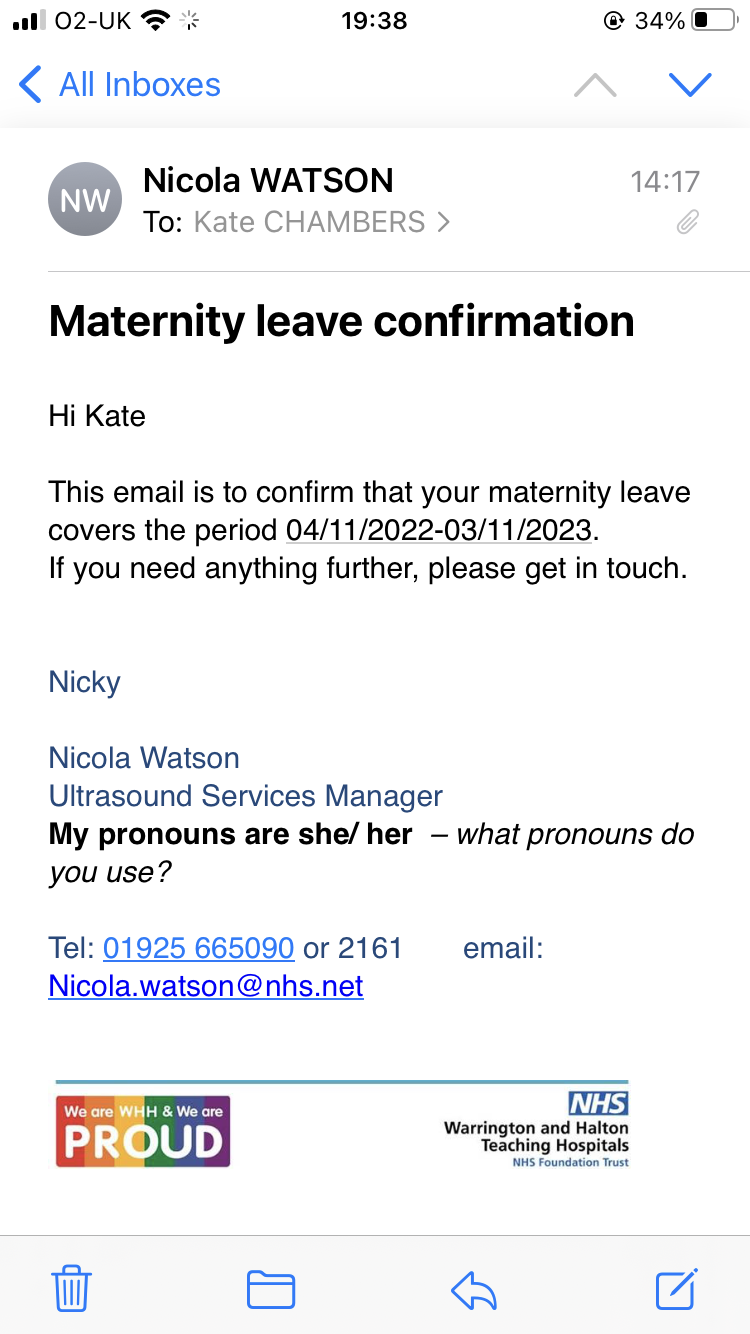This screenshot has width=750, height=1334.
Task: Go to next message with down arrow
Action: coord(690,86)
